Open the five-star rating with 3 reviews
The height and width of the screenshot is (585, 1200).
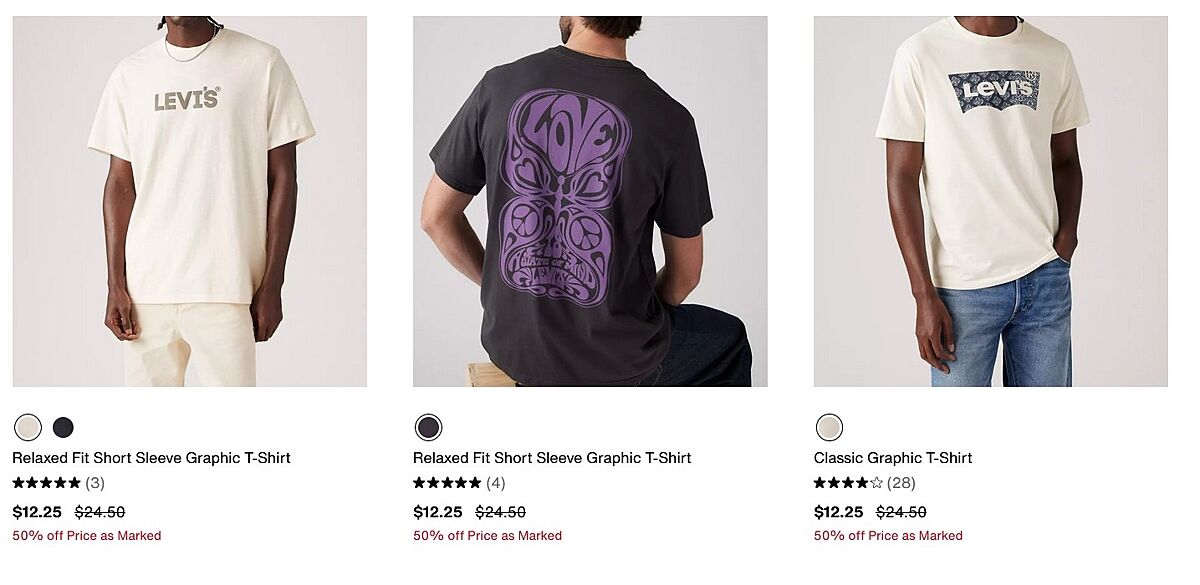pos(47,483)
